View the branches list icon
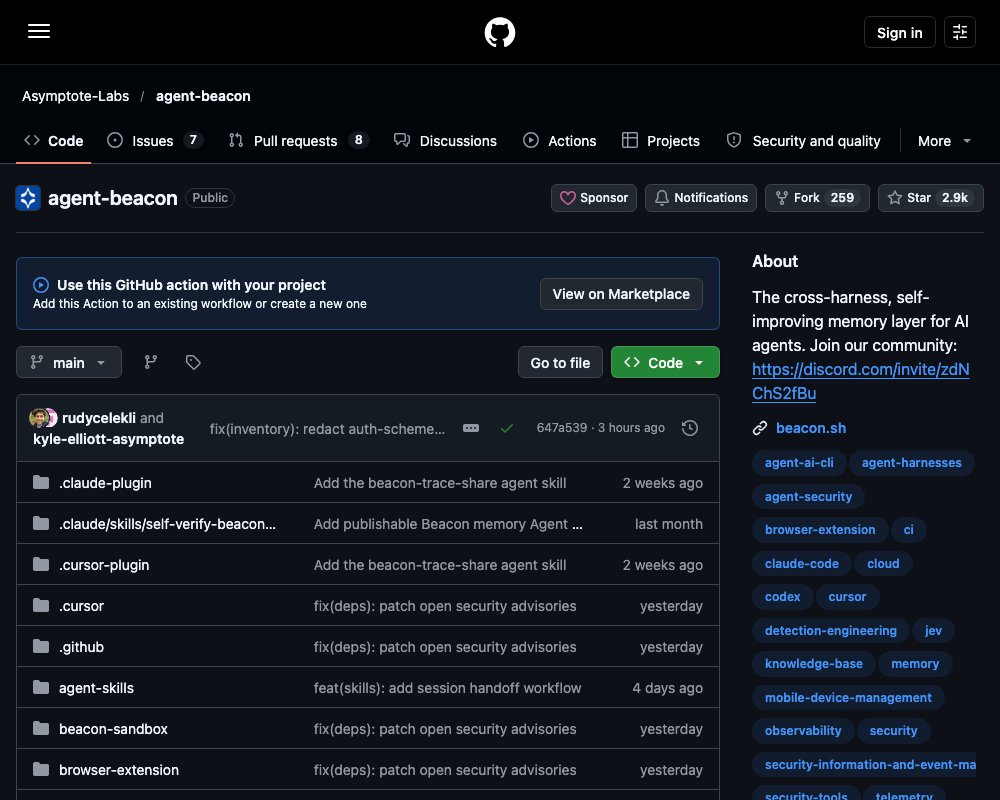The width and height of the screenshot is (1000, 800). coord(151,362)
